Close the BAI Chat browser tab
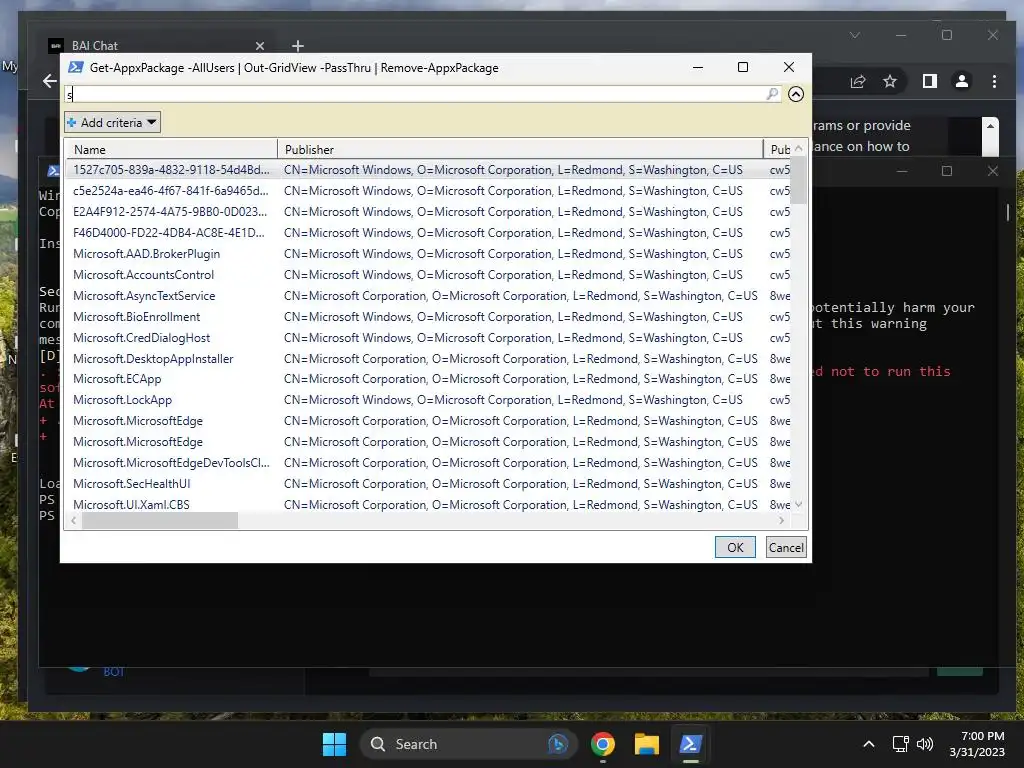Viewport: 1024px width, 768px height. click(260, 46)
